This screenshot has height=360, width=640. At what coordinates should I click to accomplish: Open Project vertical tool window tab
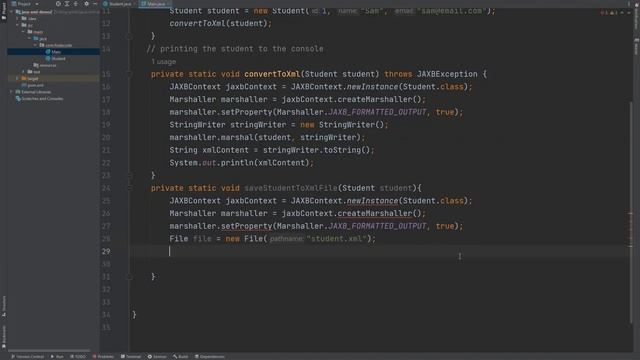[4, 11]
